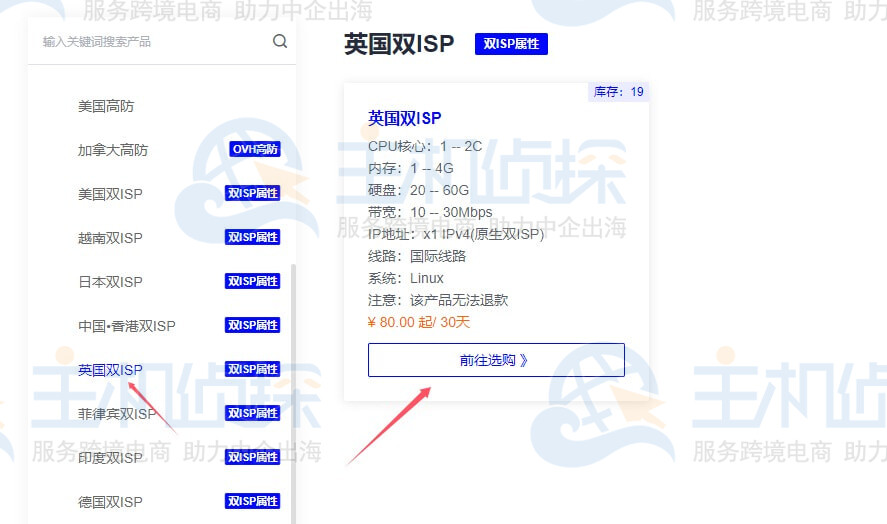887x524 pixels.
Task: Open 越南双ISP category
Action: pyautogui.click(x=110, y=238)
